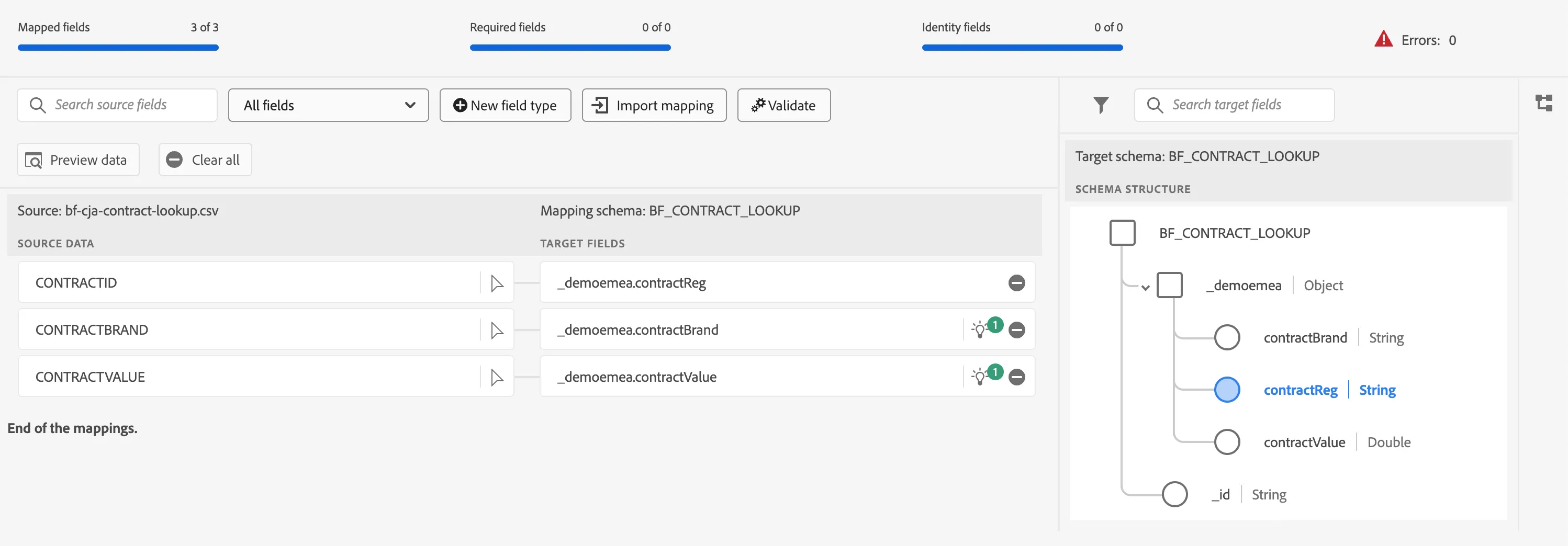Click the Import mapping button
This screenshot has height=546, width=1568.
654,105
